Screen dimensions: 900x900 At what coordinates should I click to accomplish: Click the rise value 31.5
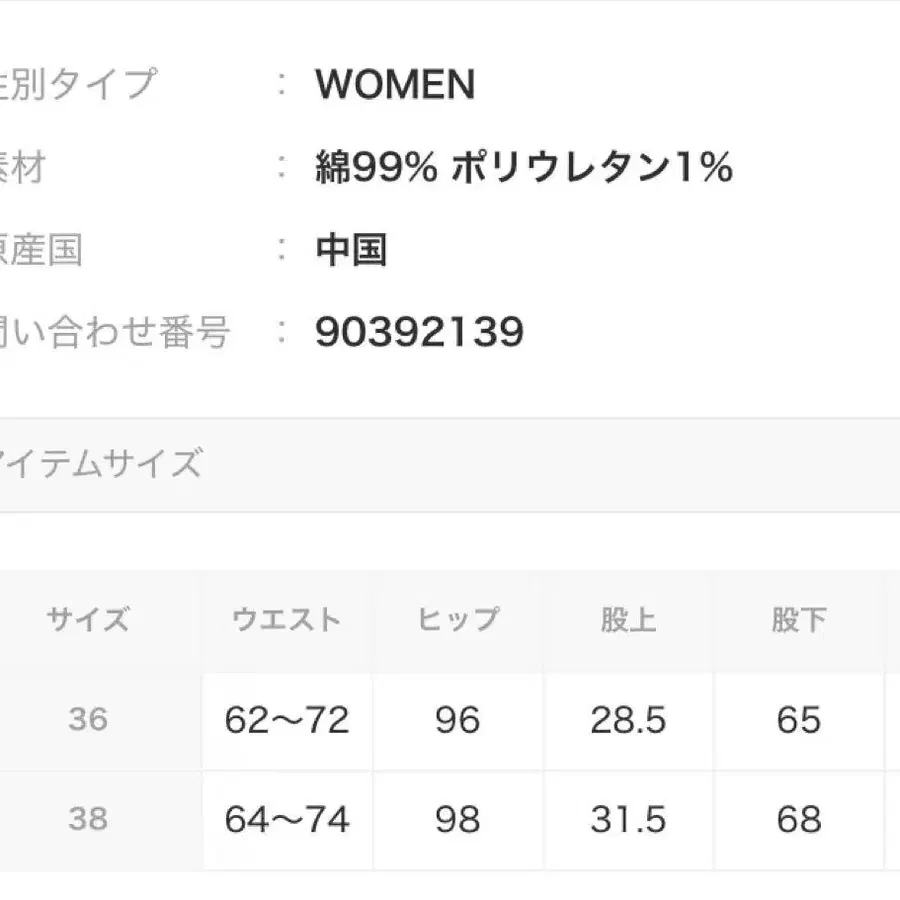pyautogui.click(x=628, y=820)
